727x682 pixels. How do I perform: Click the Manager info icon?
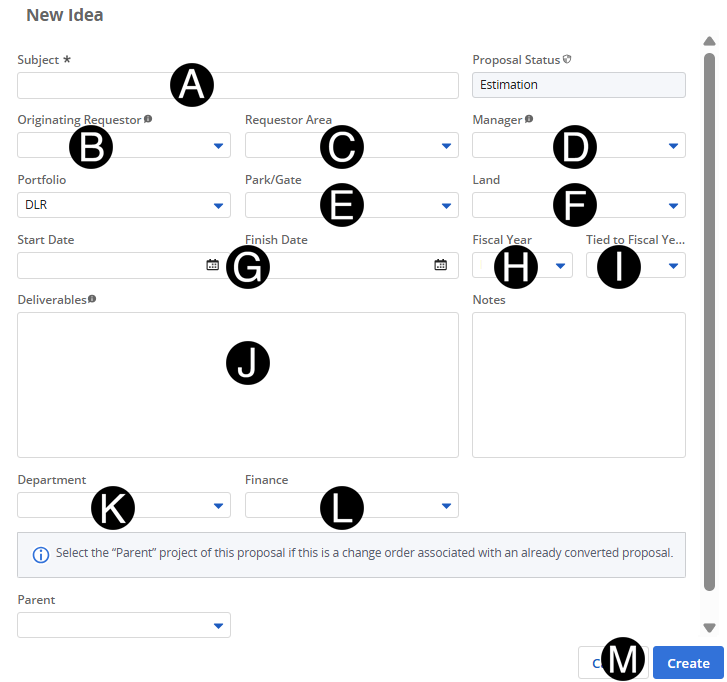coord(529,119)
